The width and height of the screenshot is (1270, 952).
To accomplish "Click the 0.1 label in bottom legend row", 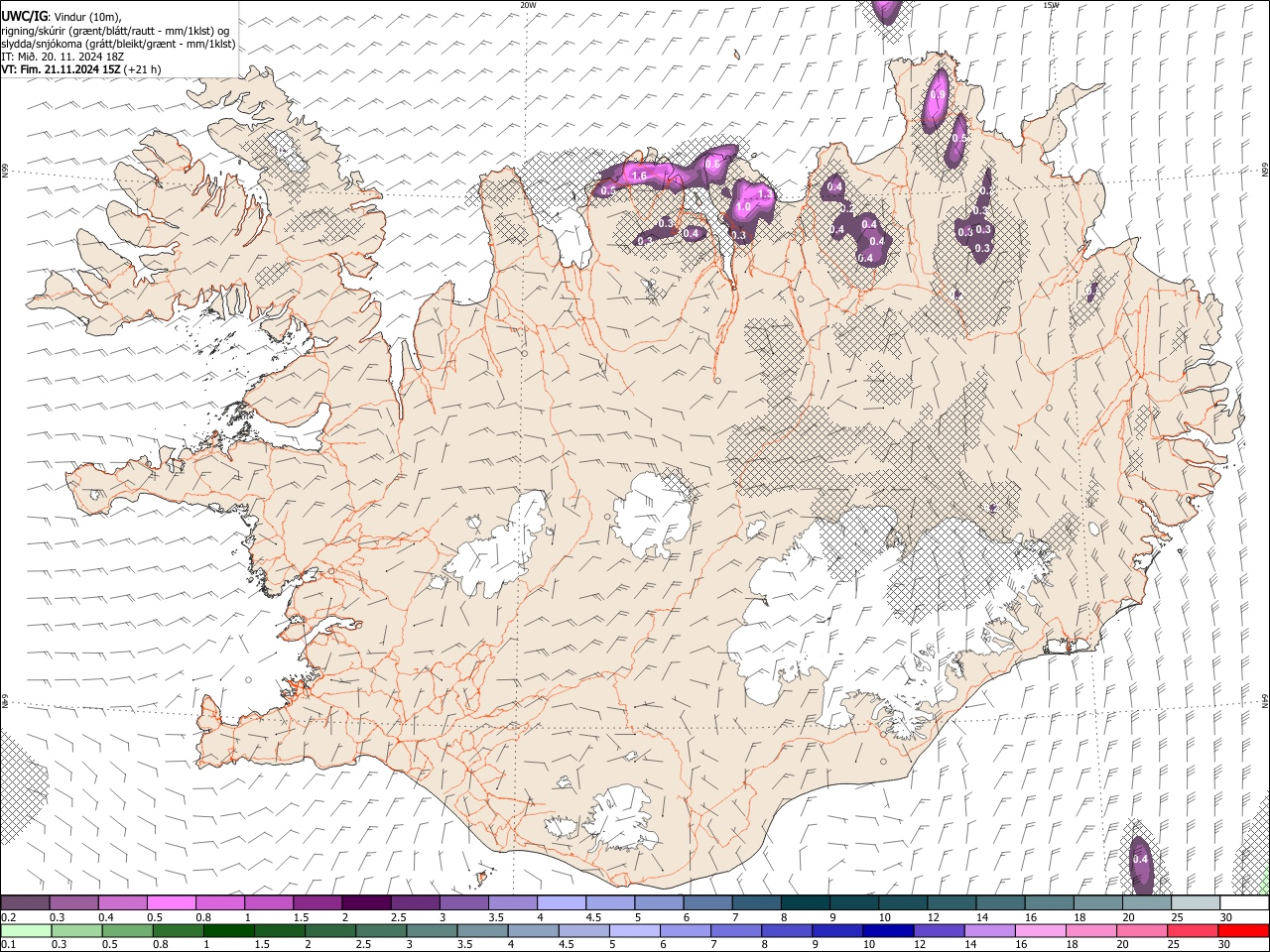I will pos(8,945).
